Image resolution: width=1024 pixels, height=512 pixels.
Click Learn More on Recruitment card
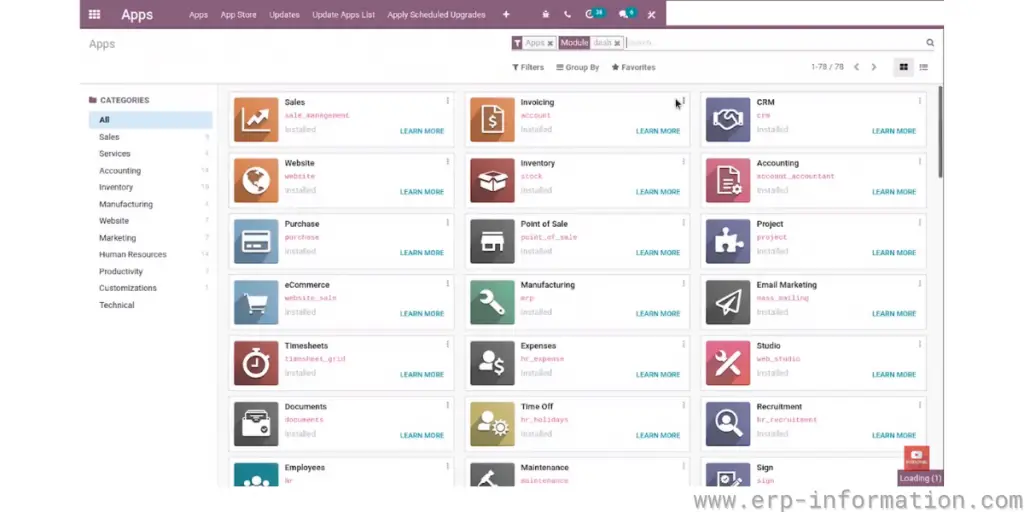click(894, 436)
